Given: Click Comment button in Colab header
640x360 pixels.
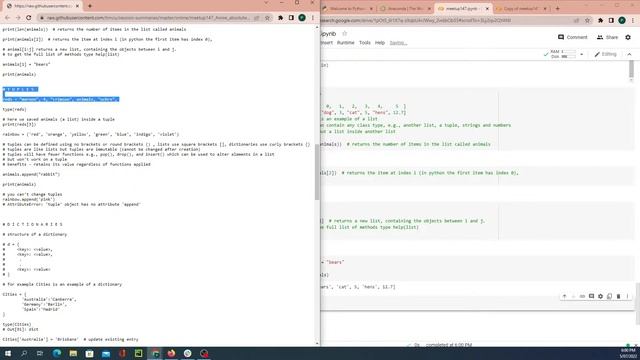Looking at the screenshot, I should [572, 37].
